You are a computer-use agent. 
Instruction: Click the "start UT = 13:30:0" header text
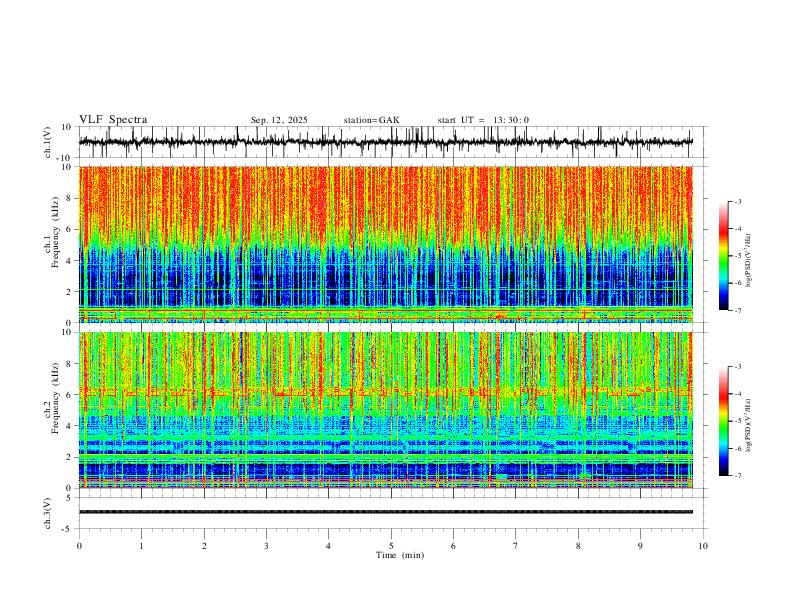[483, 120]
